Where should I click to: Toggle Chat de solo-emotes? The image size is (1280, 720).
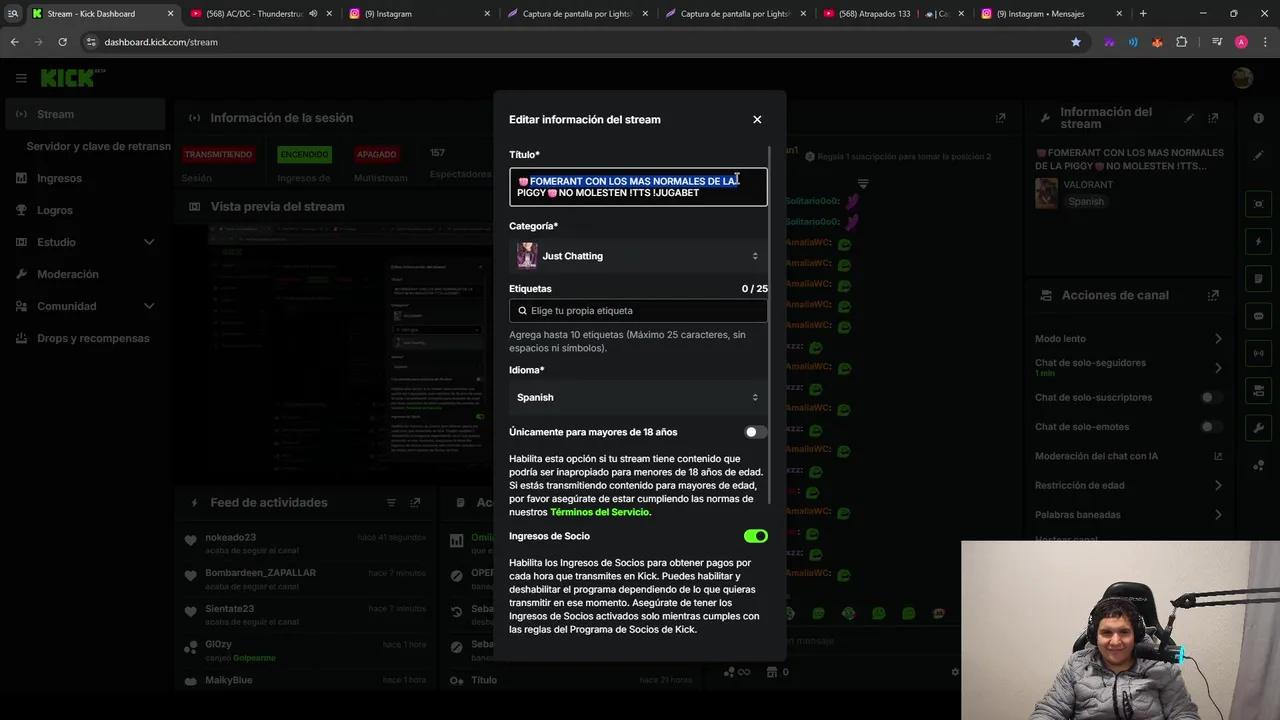1211,427
